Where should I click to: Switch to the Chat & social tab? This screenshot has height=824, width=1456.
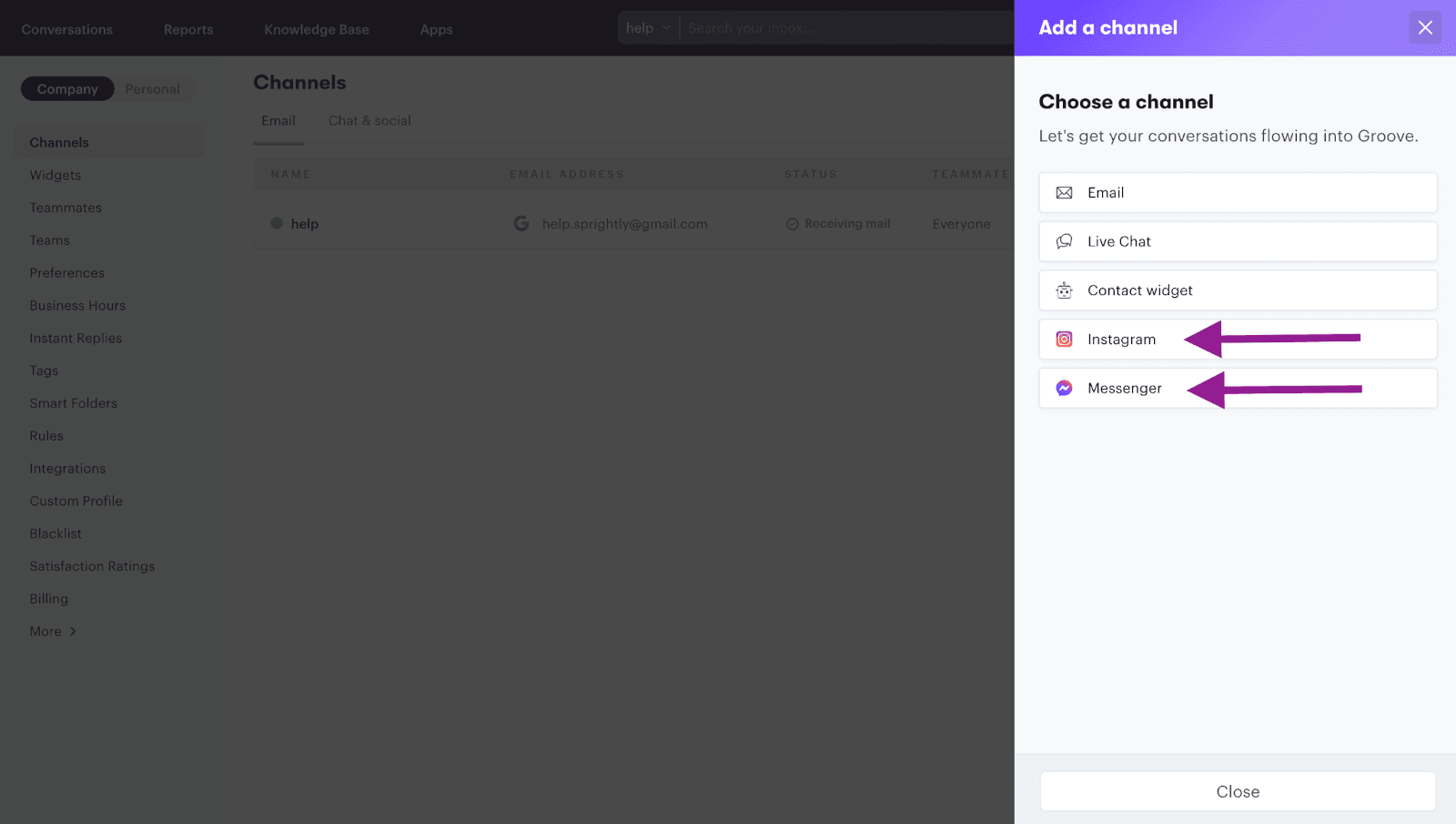tap(369, 120)
